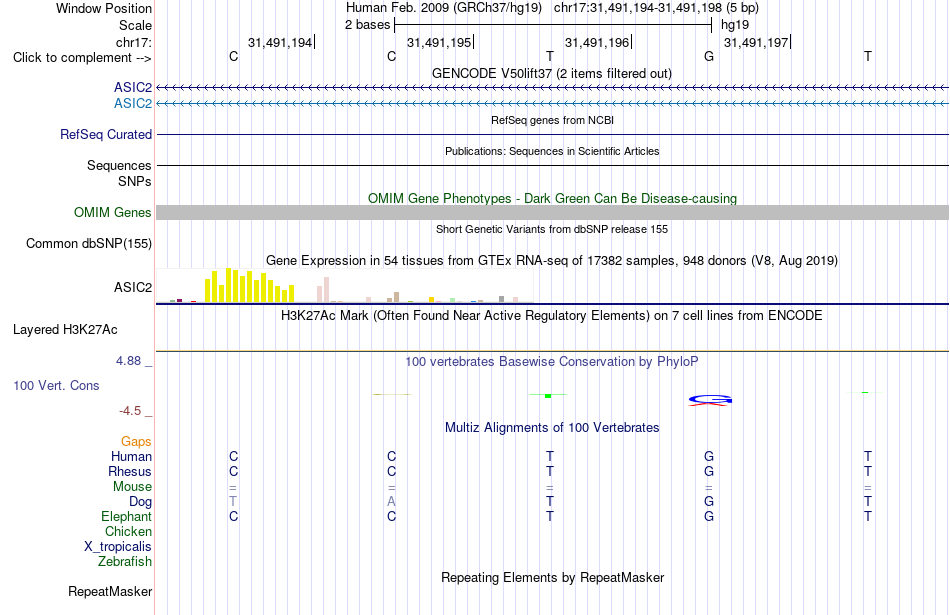Click the 'RefSeq Curated' track label
The width and height of the screenshot is (950, 615).
coord(105,135)
